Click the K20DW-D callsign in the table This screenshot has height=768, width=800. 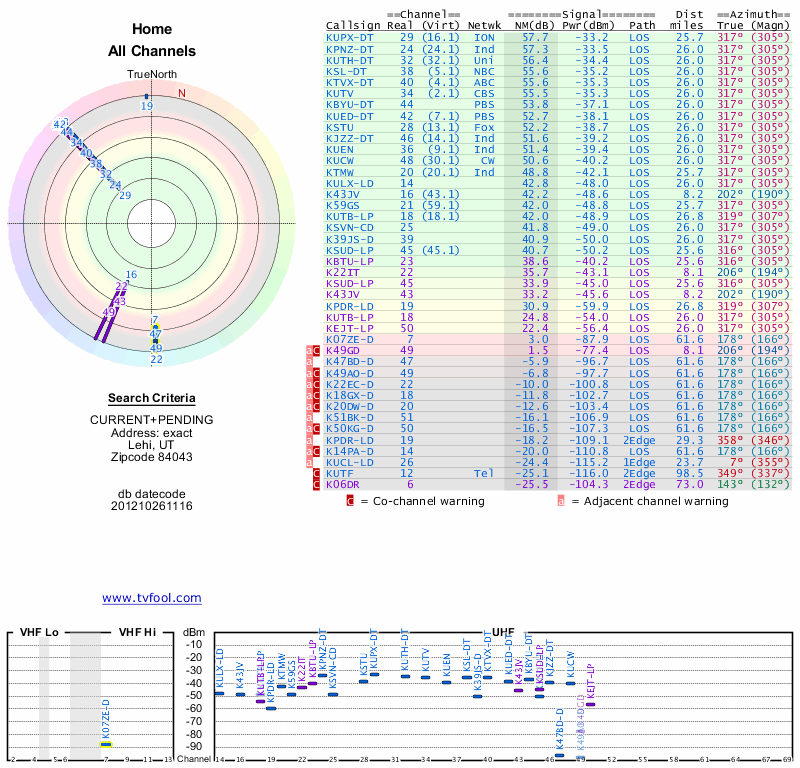coord(349,406)
